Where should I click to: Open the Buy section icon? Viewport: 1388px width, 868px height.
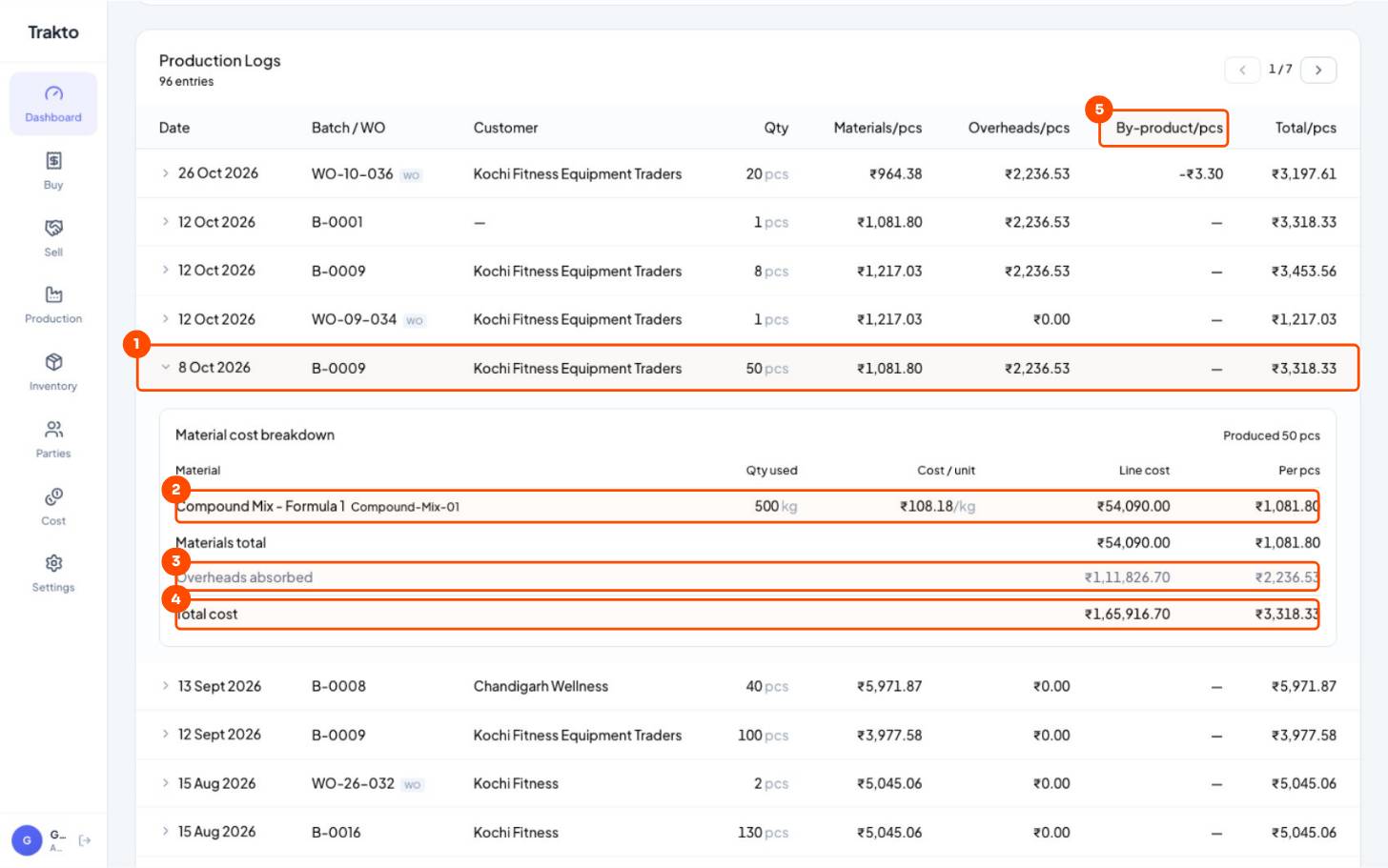pos(53,160)
